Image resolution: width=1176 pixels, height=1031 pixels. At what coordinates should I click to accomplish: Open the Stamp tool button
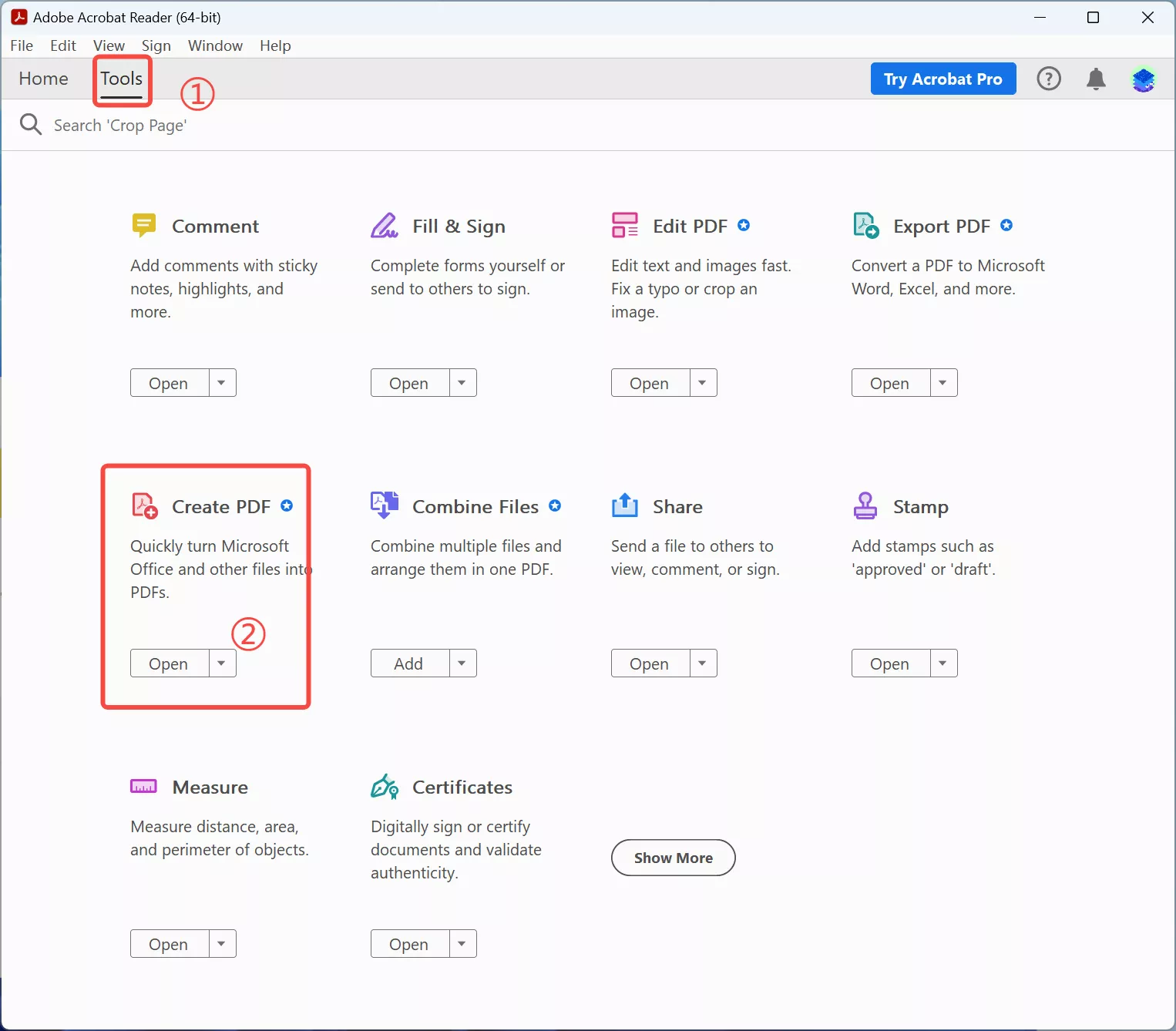point(890,663)
